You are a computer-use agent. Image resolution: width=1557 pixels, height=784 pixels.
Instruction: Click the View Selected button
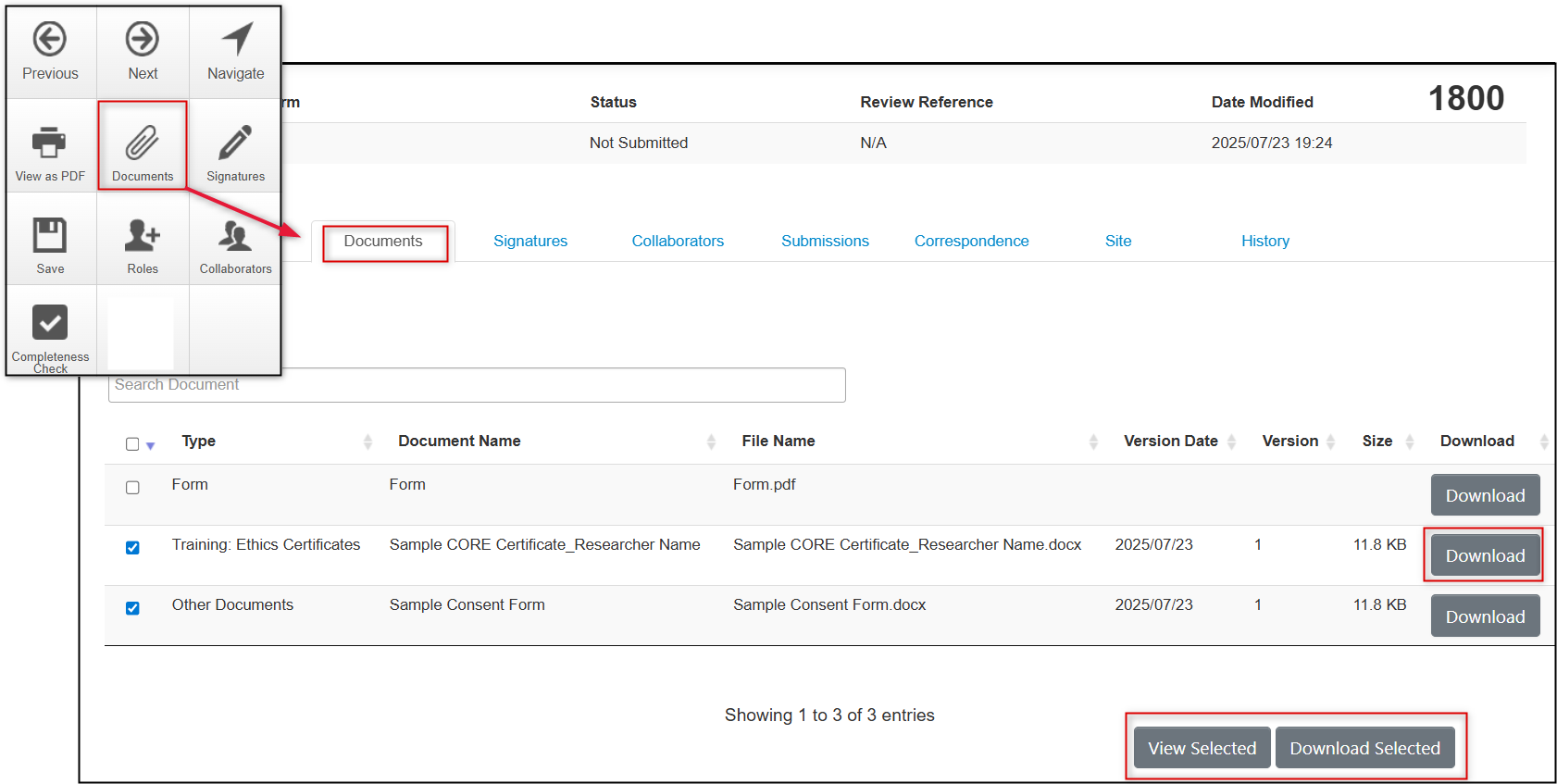(1202, 748)
